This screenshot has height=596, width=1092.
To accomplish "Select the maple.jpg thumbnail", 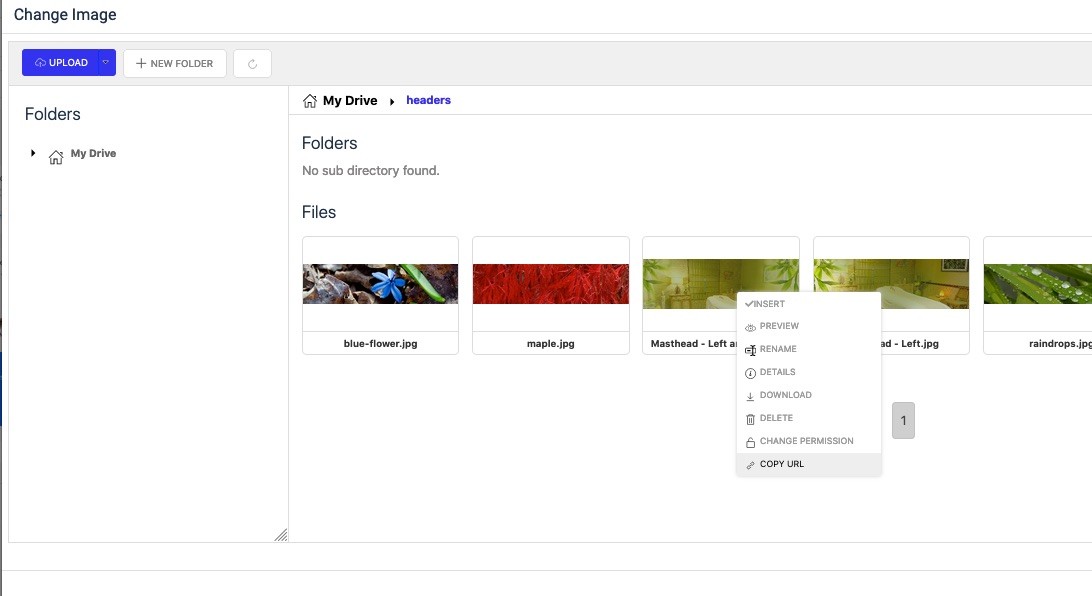I will click(550, 284).
